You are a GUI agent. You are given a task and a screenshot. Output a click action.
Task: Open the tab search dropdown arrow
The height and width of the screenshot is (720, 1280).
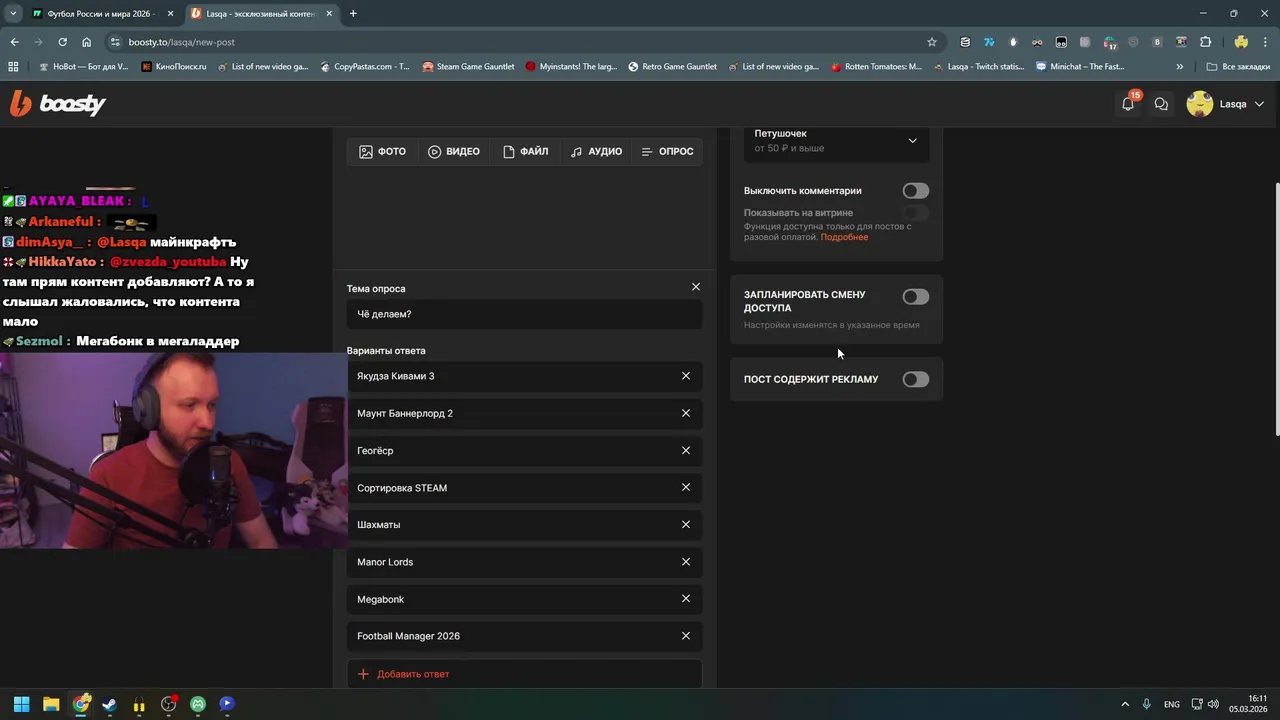pyautogui.click(x=13, y=14)
